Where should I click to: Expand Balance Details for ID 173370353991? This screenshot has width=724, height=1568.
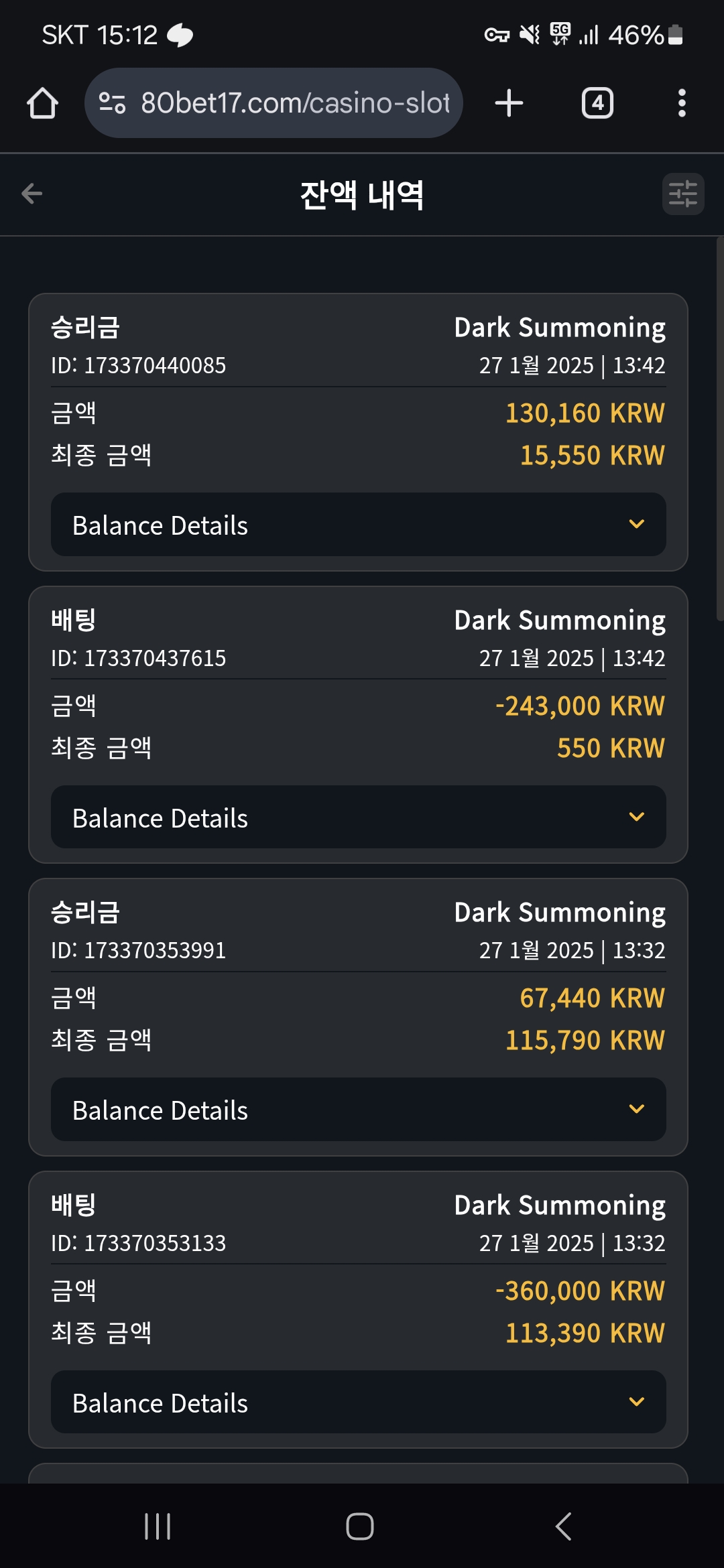coord(359,1110)
